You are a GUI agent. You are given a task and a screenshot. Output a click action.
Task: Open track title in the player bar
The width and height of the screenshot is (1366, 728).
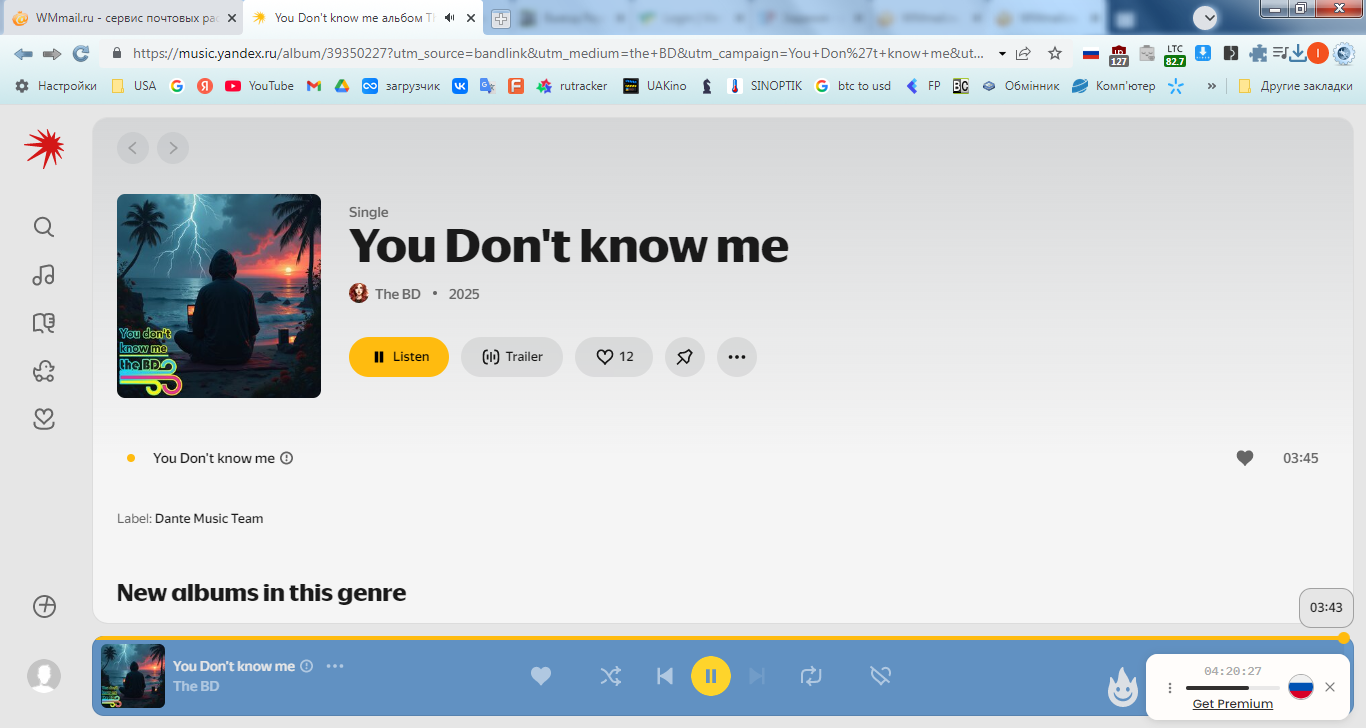point(234,666)
